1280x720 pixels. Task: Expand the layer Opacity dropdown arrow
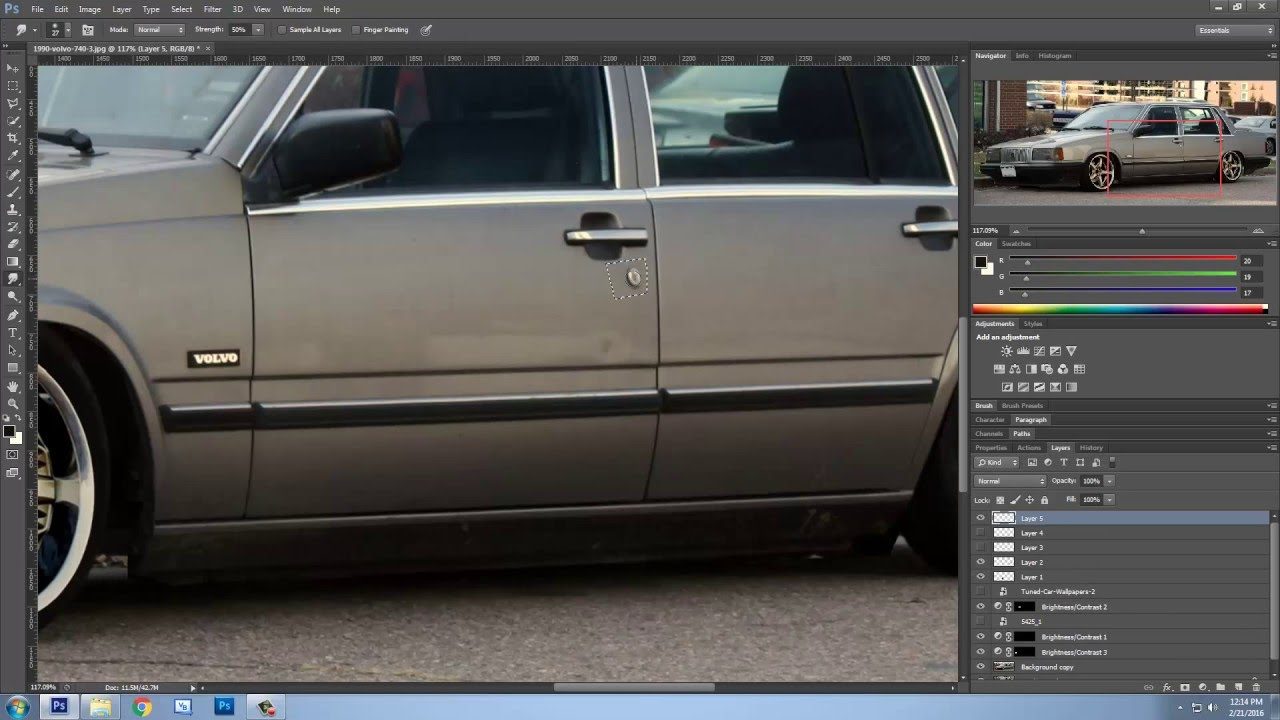click(x=1109, y=481)
